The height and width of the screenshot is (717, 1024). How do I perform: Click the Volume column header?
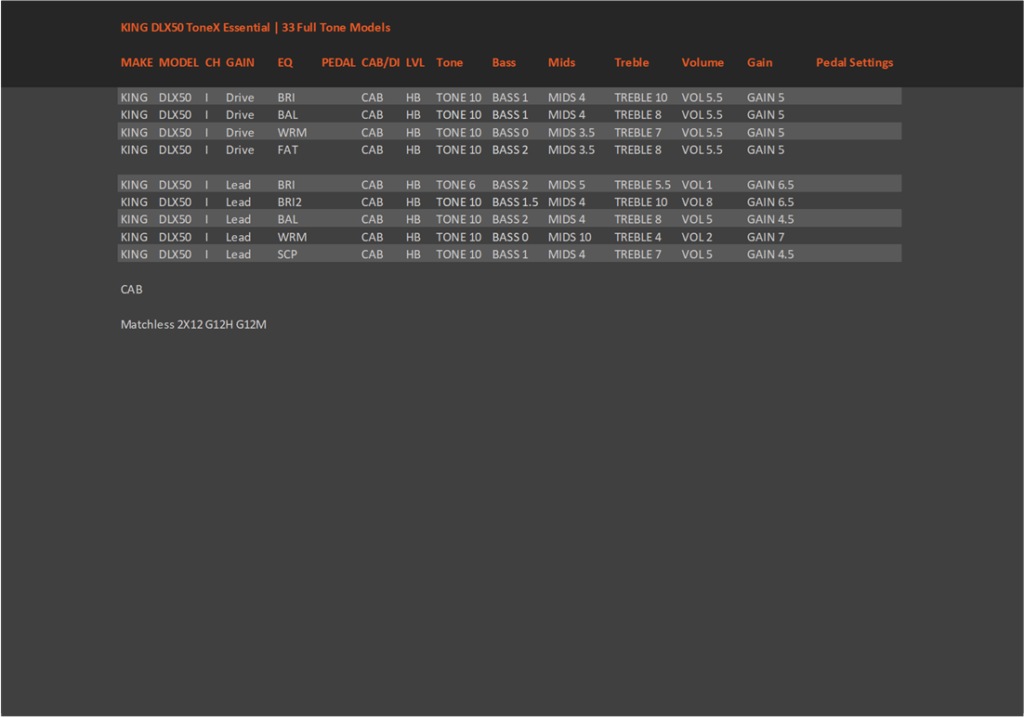coord(703,63)
